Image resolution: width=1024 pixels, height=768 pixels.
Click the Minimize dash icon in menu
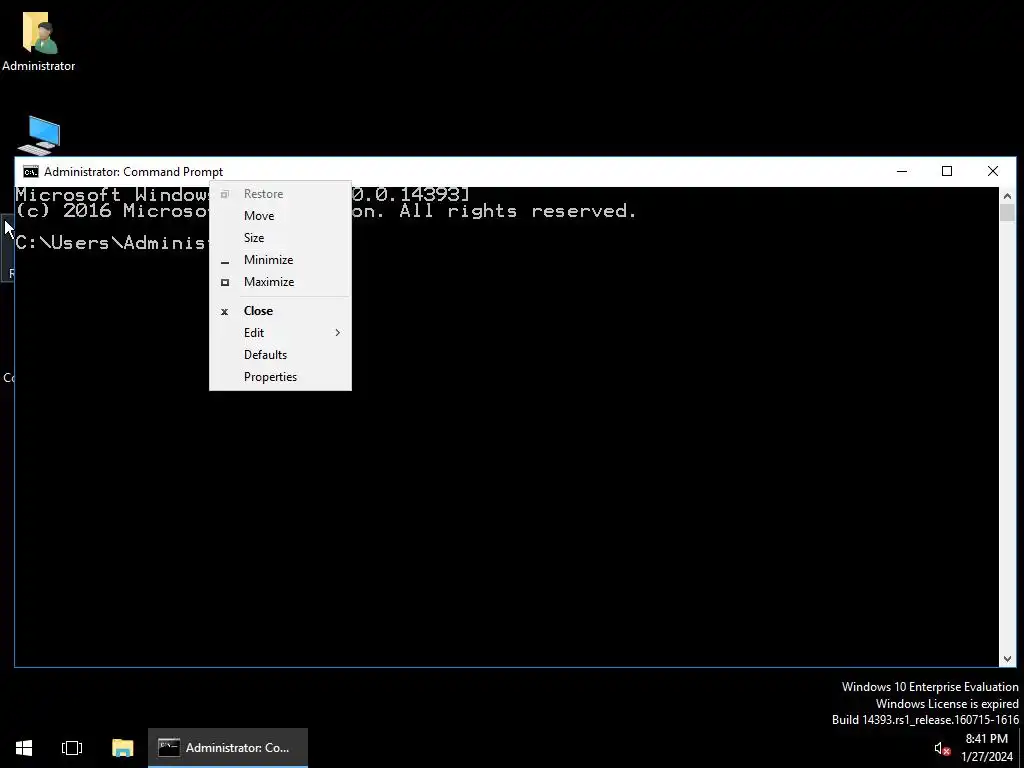click(225, 263)
